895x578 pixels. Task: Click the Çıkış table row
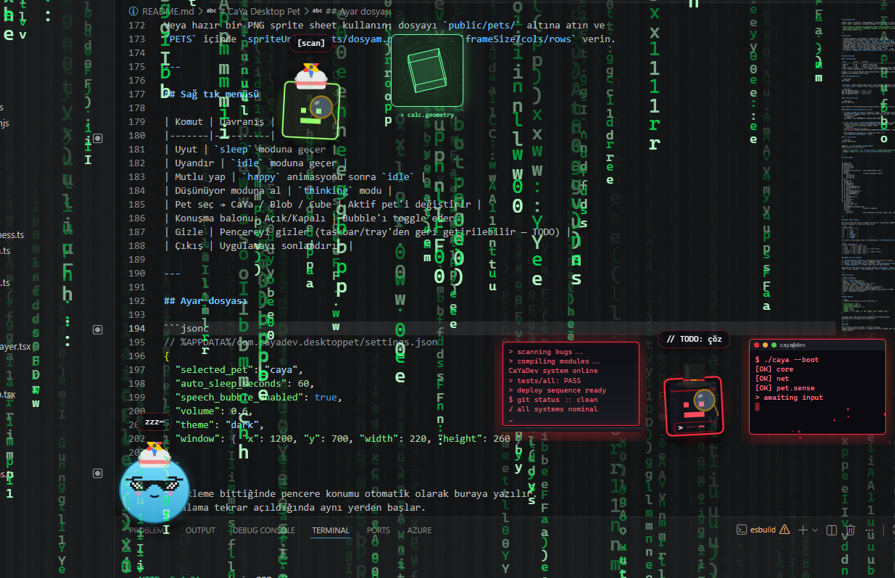coord(258,245)
